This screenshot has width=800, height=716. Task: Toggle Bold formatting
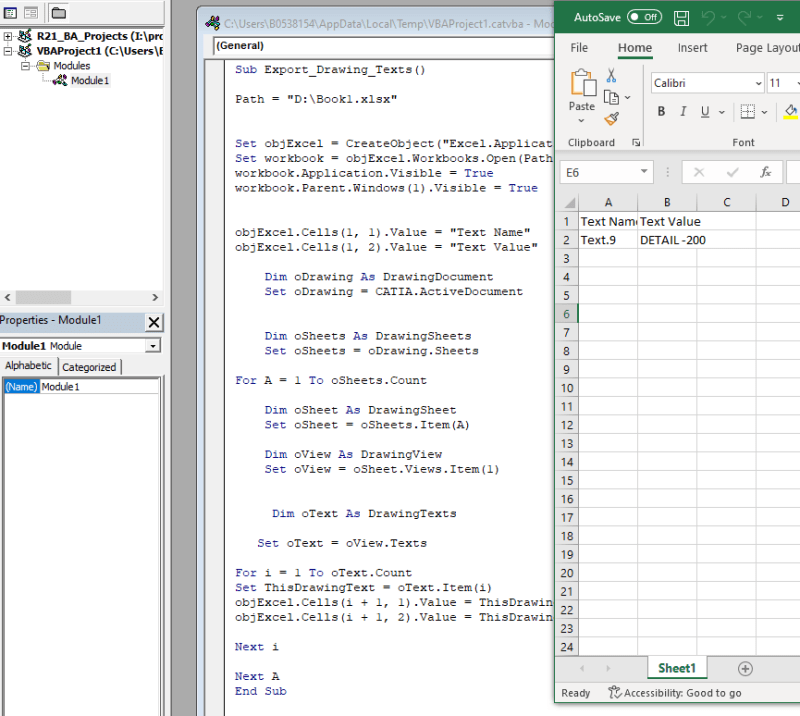tap(661, 111)
